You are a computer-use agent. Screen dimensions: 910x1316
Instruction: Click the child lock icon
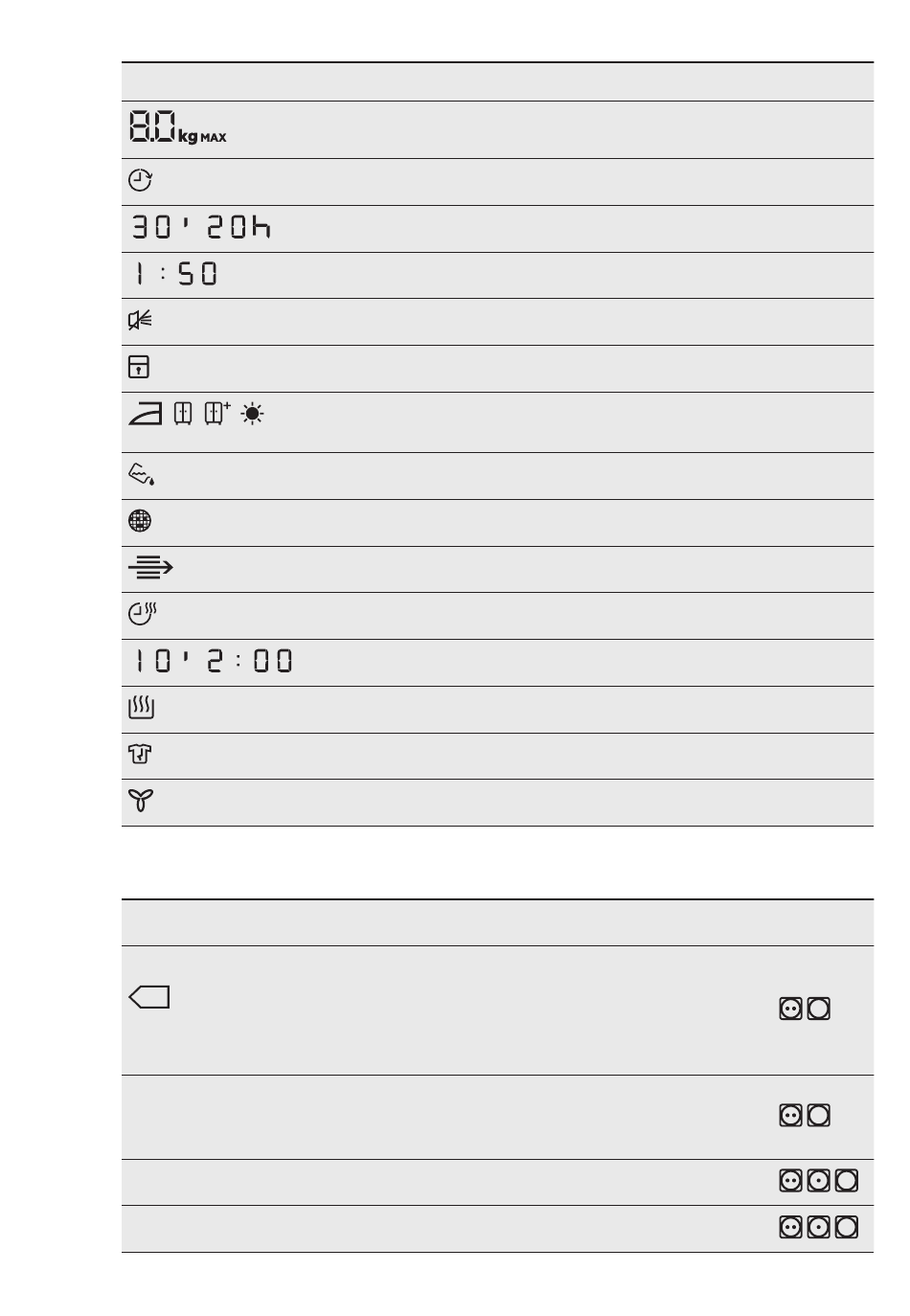click(x=139, y=368)
